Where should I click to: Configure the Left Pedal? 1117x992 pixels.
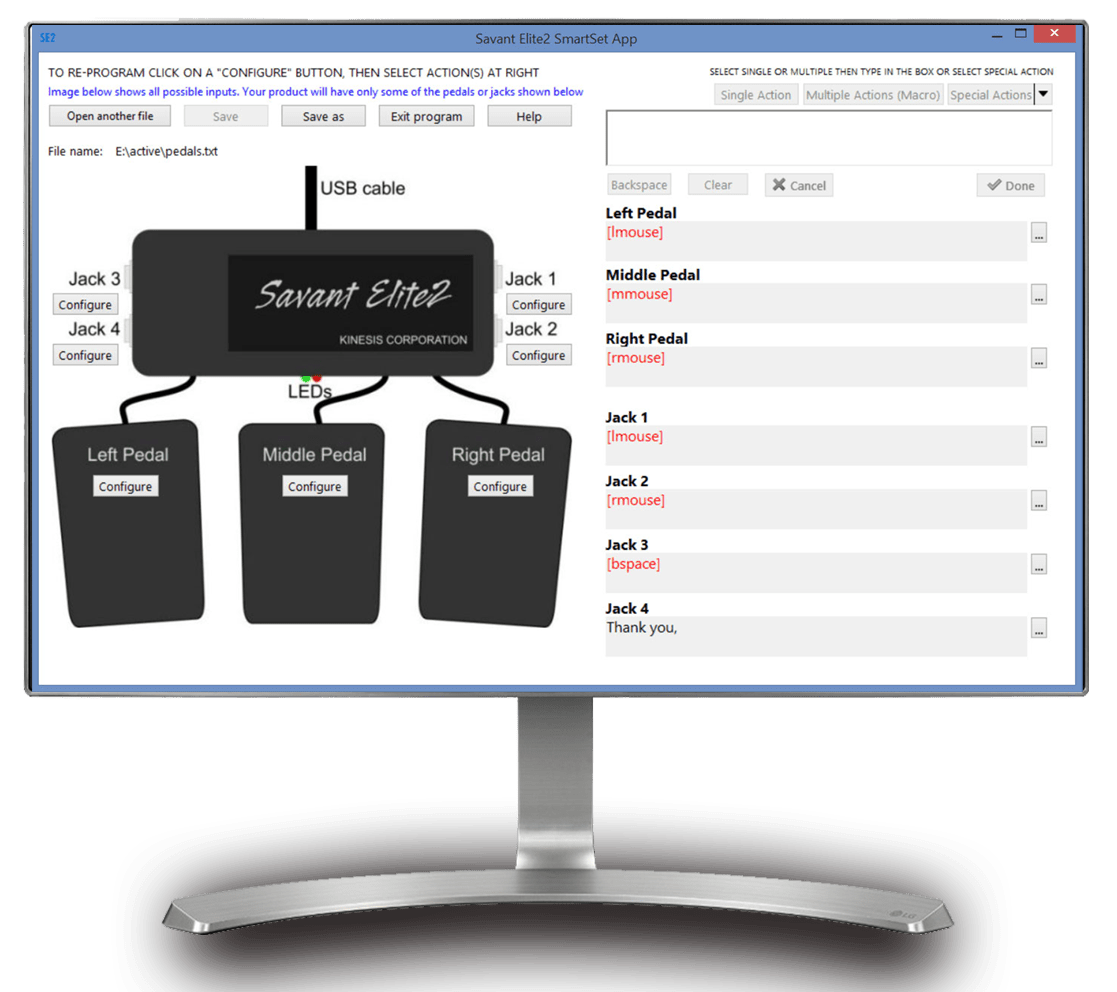click(x=125, y=486)
